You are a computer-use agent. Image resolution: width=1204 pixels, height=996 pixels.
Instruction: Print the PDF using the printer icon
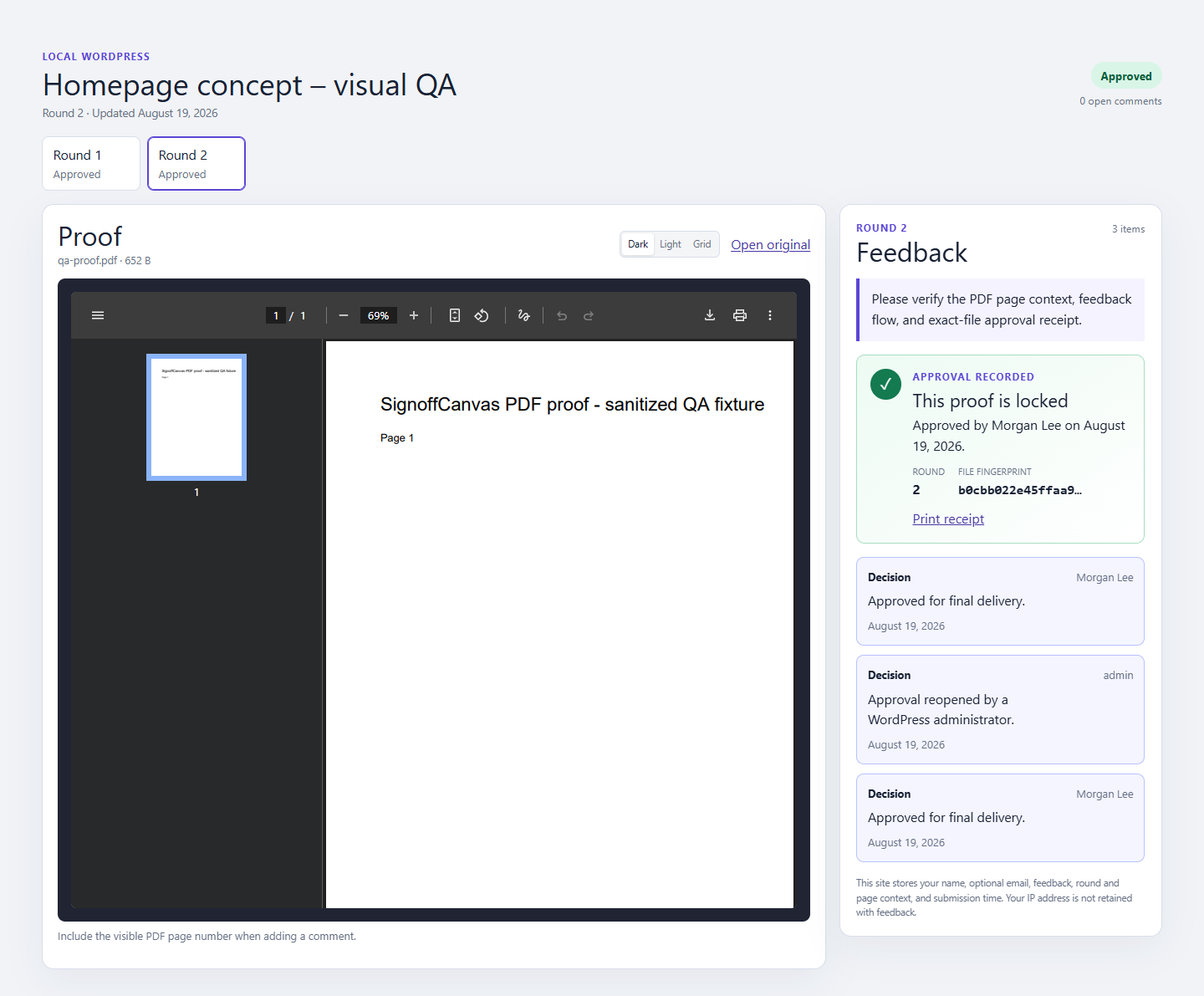pos(740,315)
